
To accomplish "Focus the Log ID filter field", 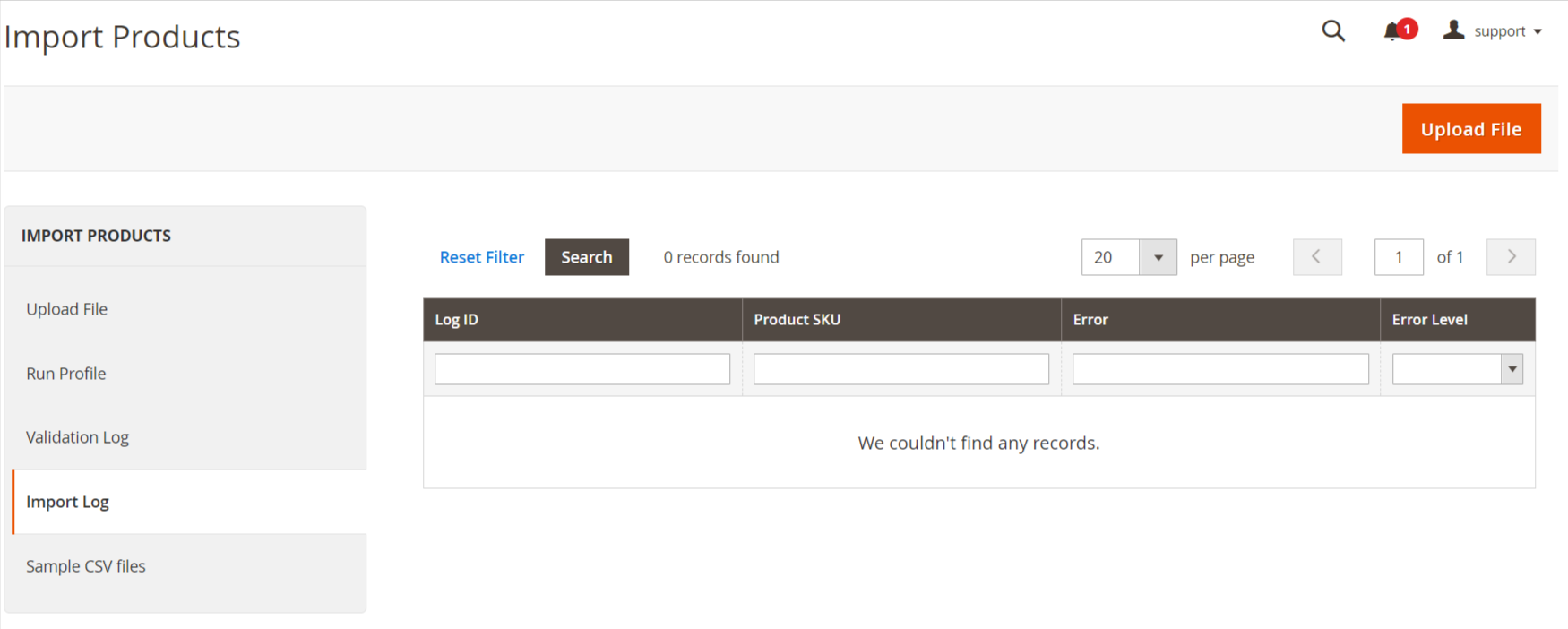I will tap(582, 369).
